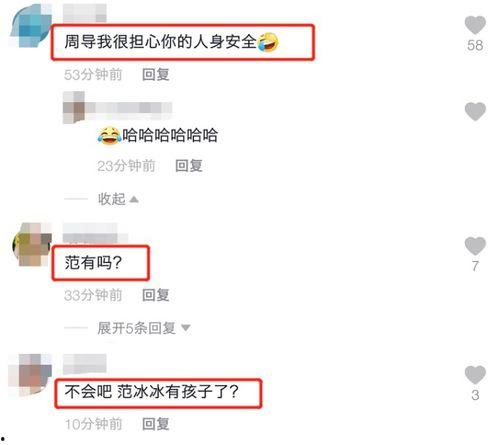
Task: Reply to the 23分钟前 comment
Action: click(189, 166)
